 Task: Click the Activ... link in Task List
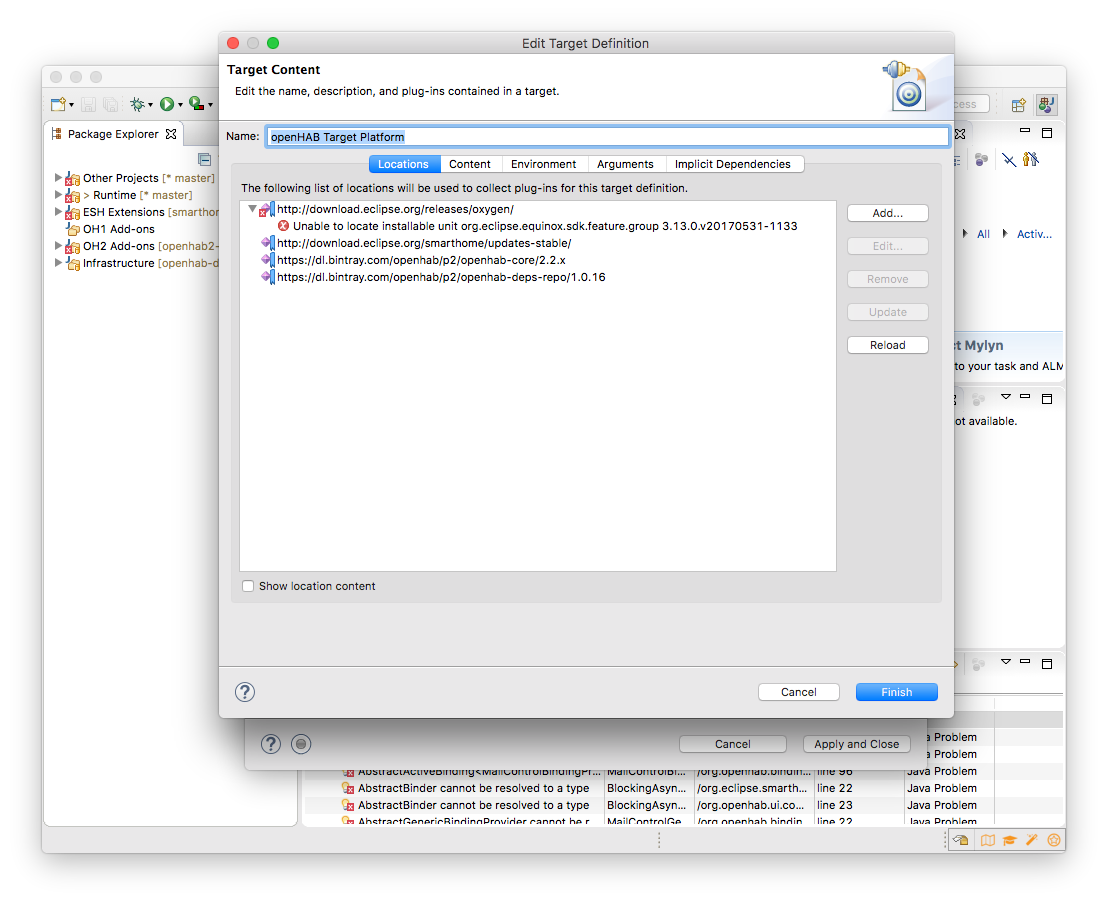coord(1034,234)
